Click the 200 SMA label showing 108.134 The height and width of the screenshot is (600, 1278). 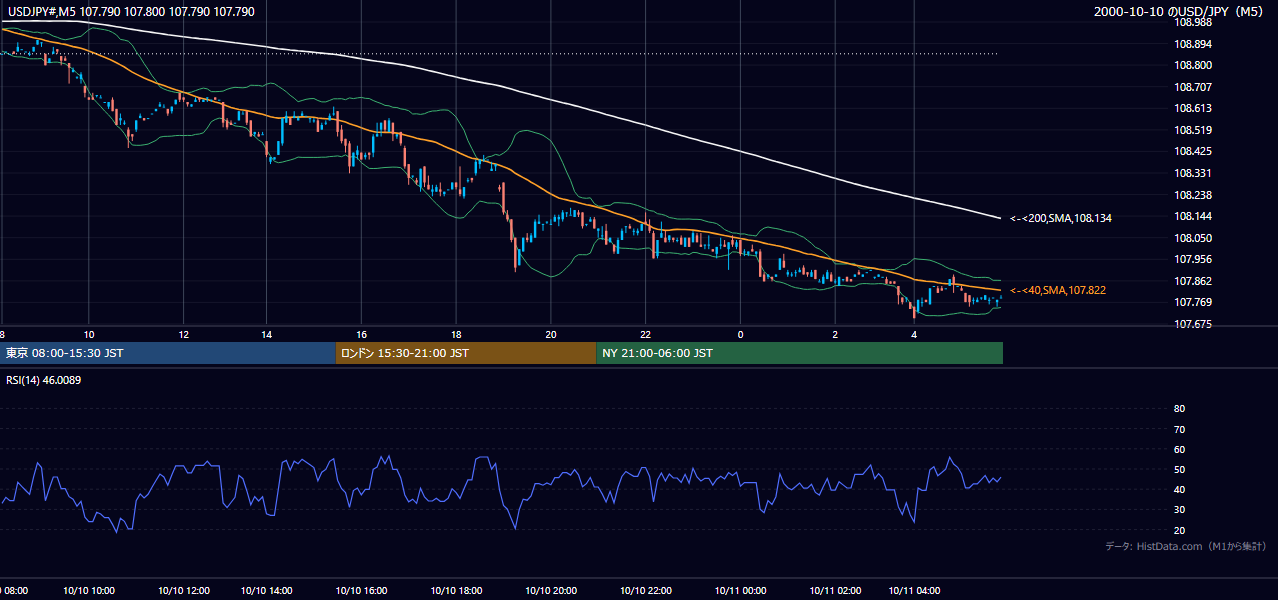point(1060,217)
